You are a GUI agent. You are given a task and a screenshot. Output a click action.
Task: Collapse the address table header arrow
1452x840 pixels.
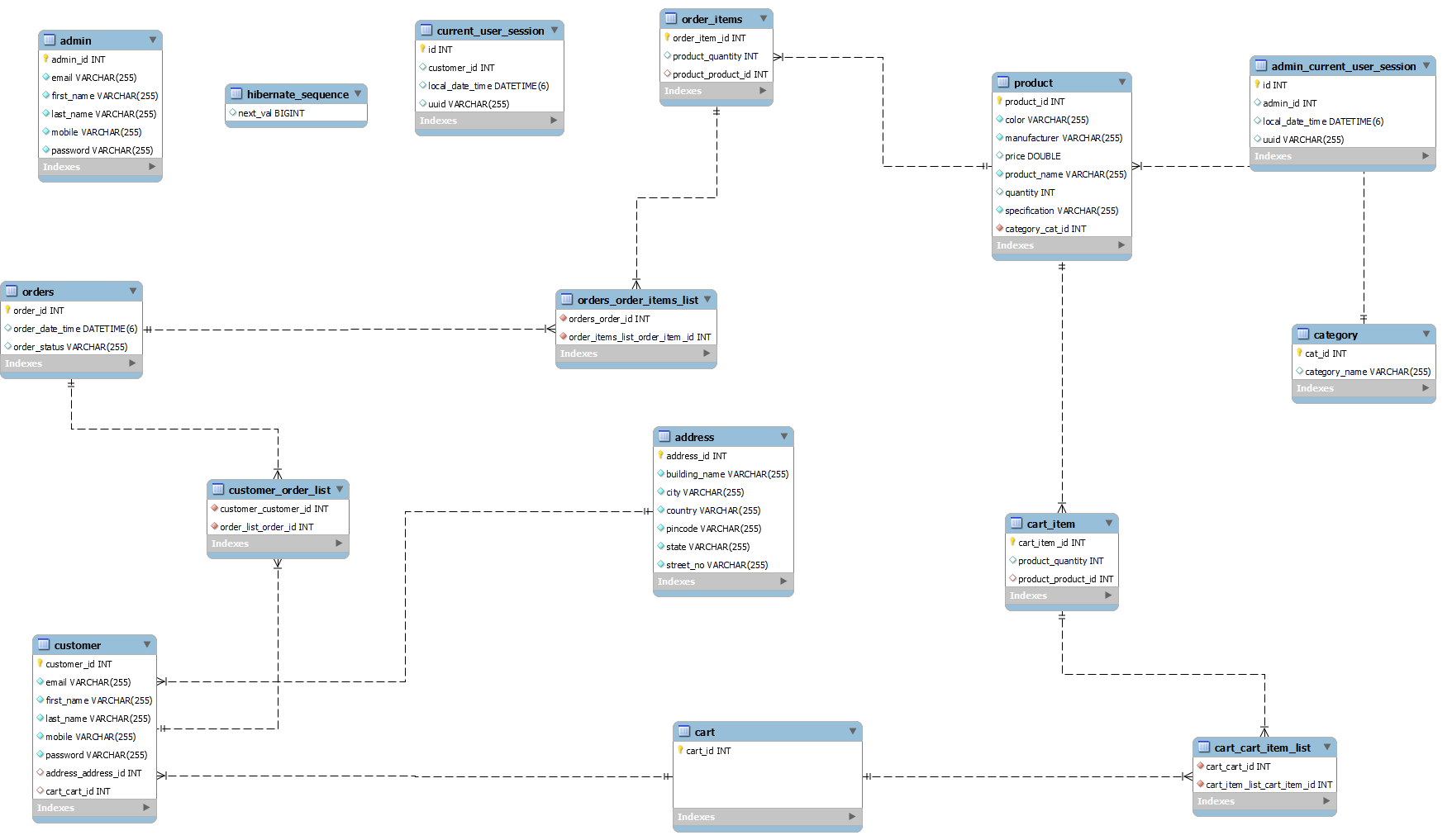coord(784,436)
